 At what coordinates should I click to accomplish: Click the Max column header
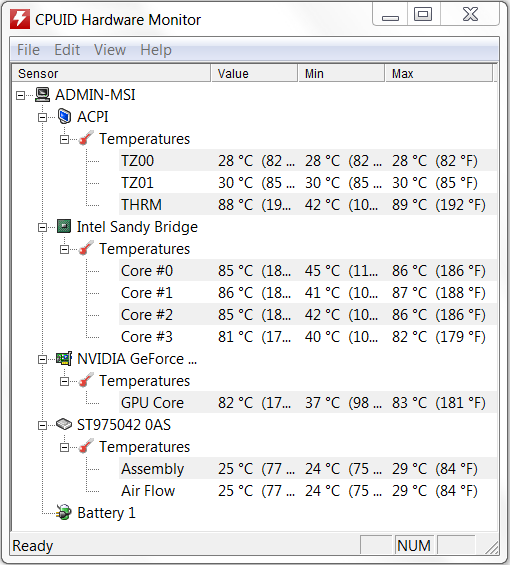tap(439, 74)
